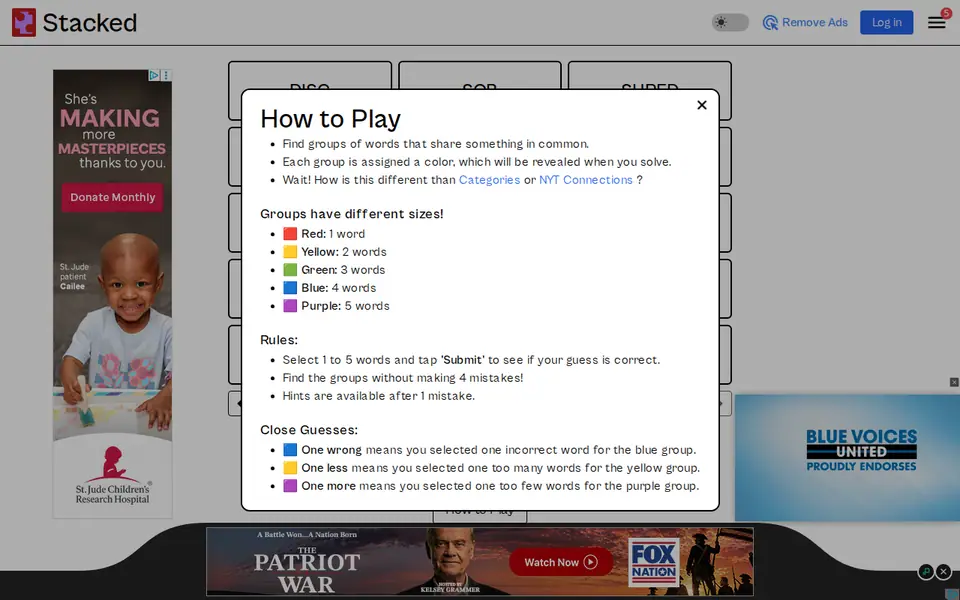Click the green square next to Green
This screenshot has width=960, height=600.
[x=290, y=270]
